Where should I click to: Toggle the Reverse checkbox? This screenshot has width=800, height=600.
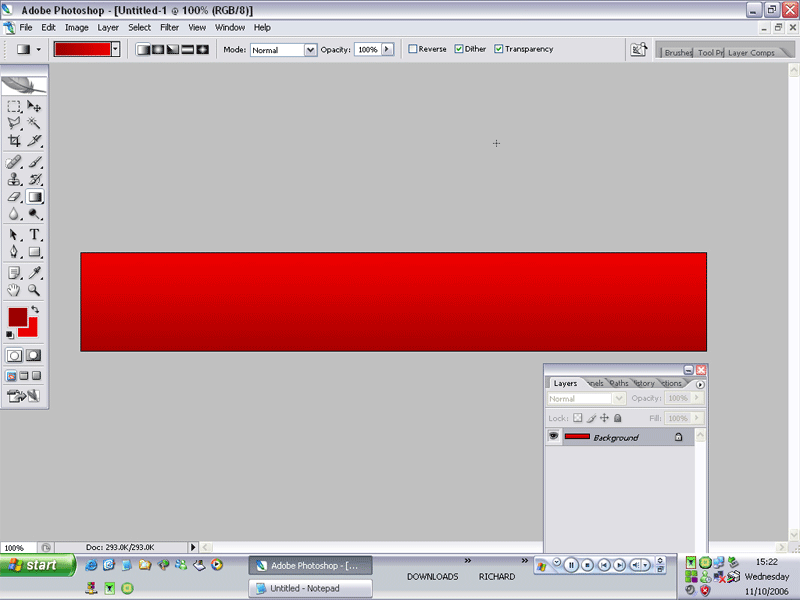(413, 49)
